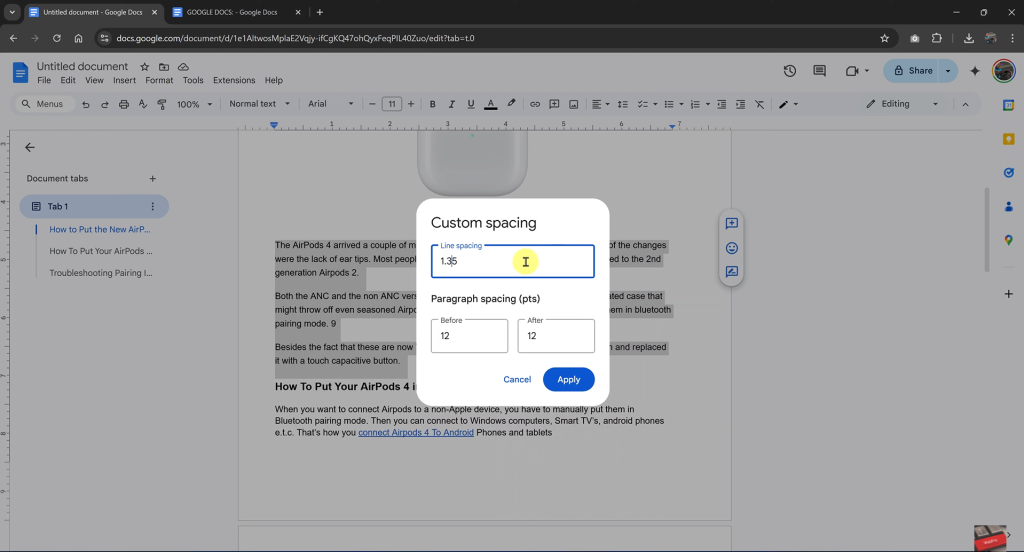Viewport: 1024px width, 552px height.
Task: Open the Insert menu
Action: pyautogui.click(x=124, y=80)
